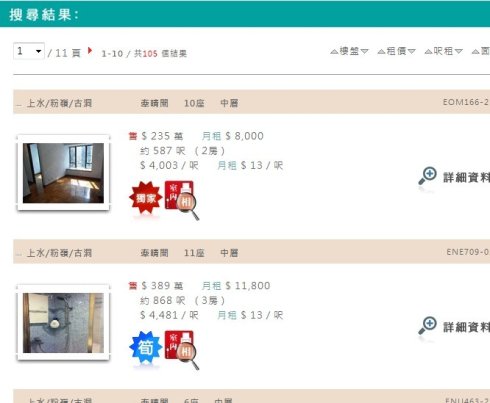
Task: Click the blue 筍 bargain badge
Action: [x=146, y=347]
